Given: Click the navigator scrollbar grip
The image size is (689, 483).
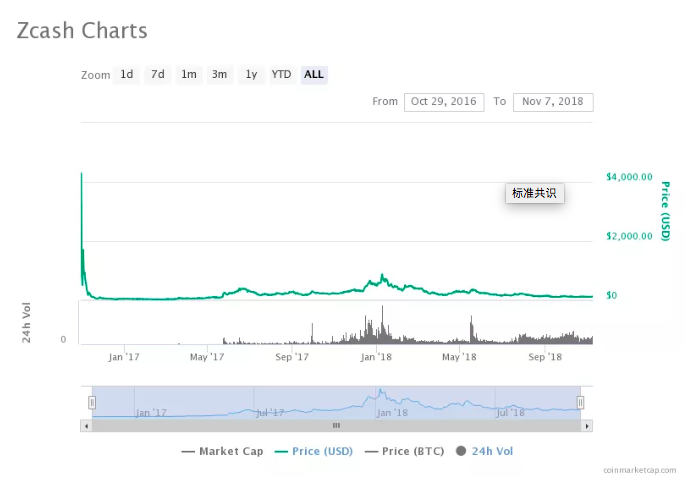Looking at the screenshot, I should pyautogui.click(x=337, y=425).
